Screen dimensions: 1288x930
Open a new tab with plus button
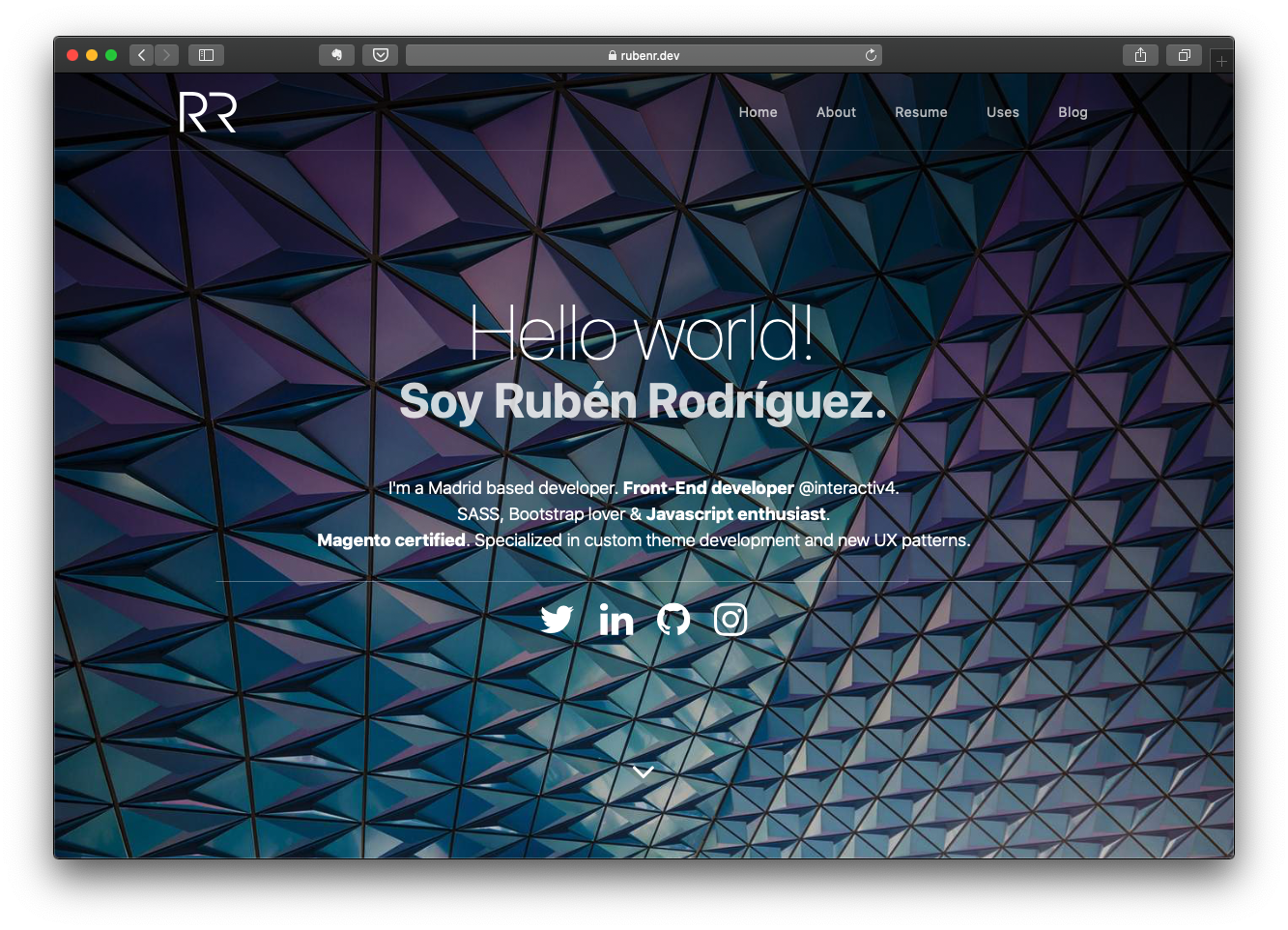[1221, 61]
